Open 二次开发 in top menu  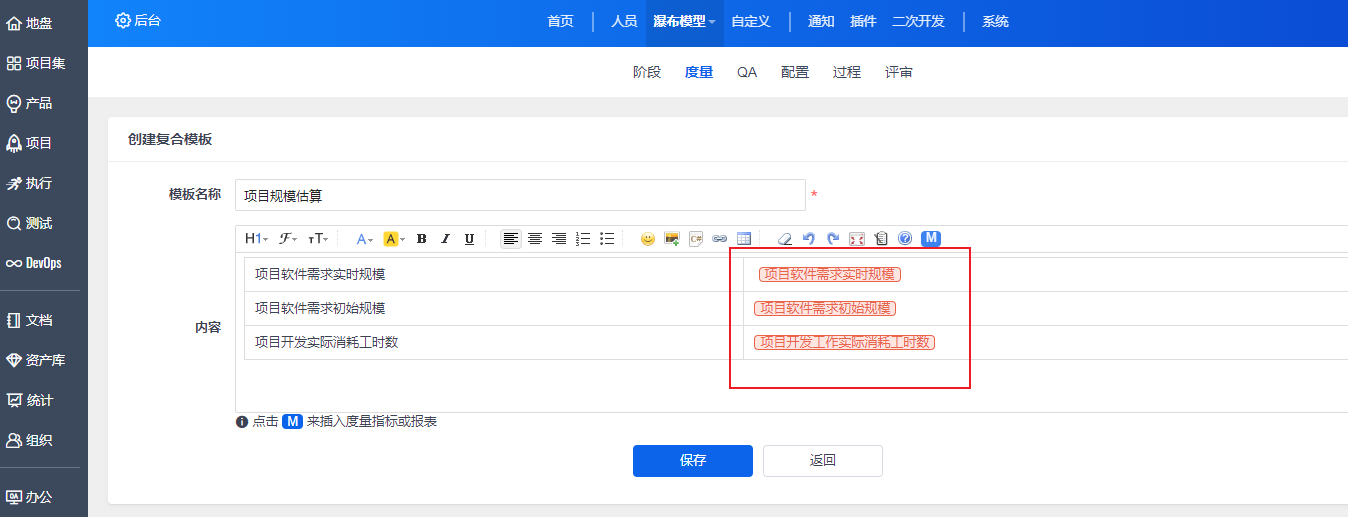tap(918, 21)
